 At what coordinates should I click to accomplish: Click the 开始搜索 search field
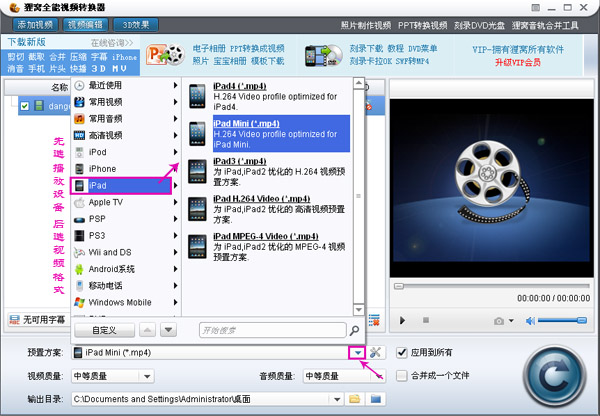[x=272, y=330]
